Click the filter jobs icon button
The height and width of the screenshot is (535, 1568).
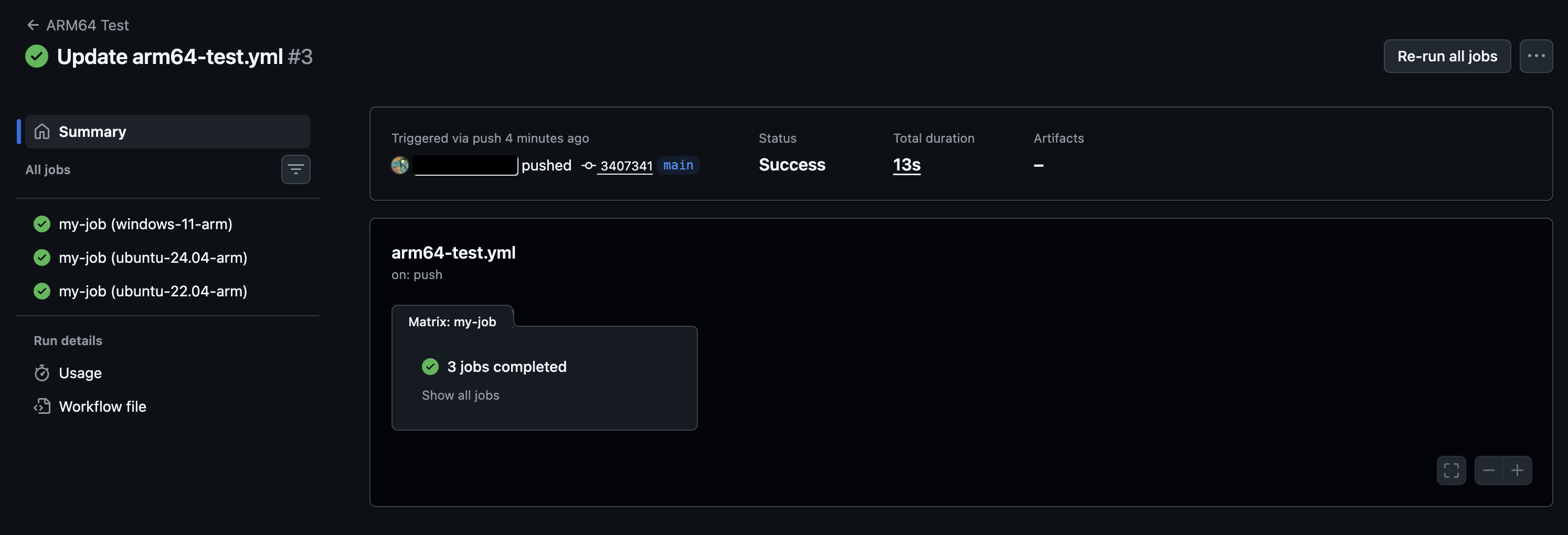point(295,169)
